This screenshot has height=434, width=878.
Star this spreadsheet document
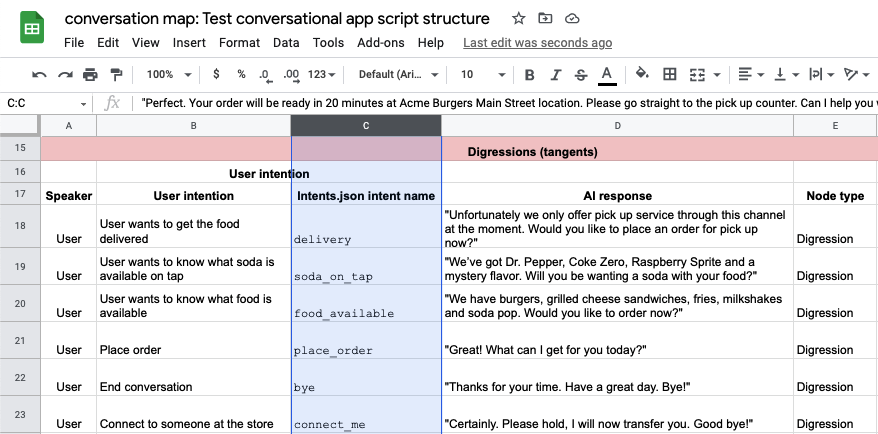click(x=518, y=19)
